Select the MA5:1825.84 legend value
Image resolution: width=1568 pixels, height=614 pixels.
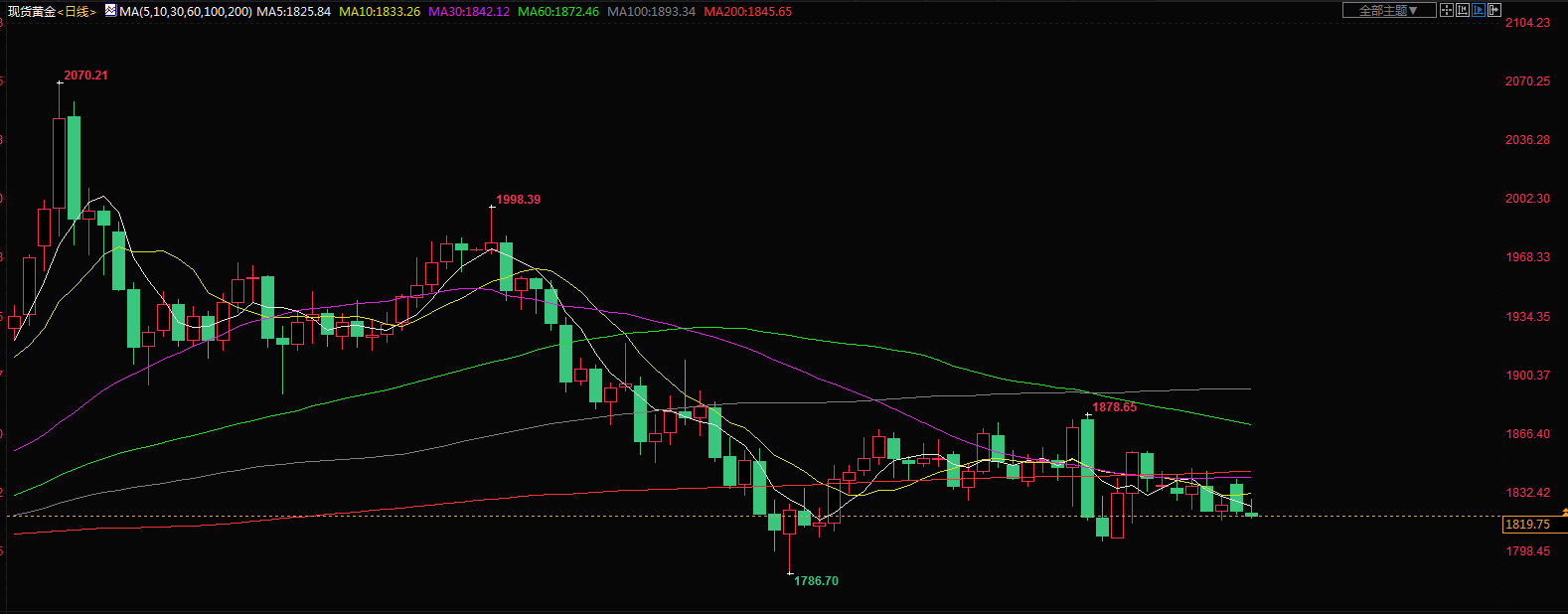click(294, 12)
